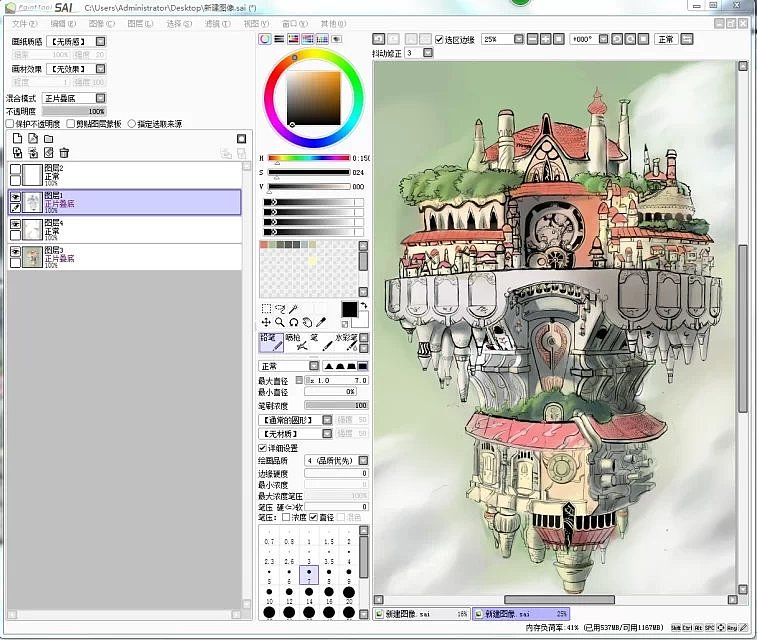
Task: Open 绘画品质 quality dropdown
Action: (x=364, y=460)
